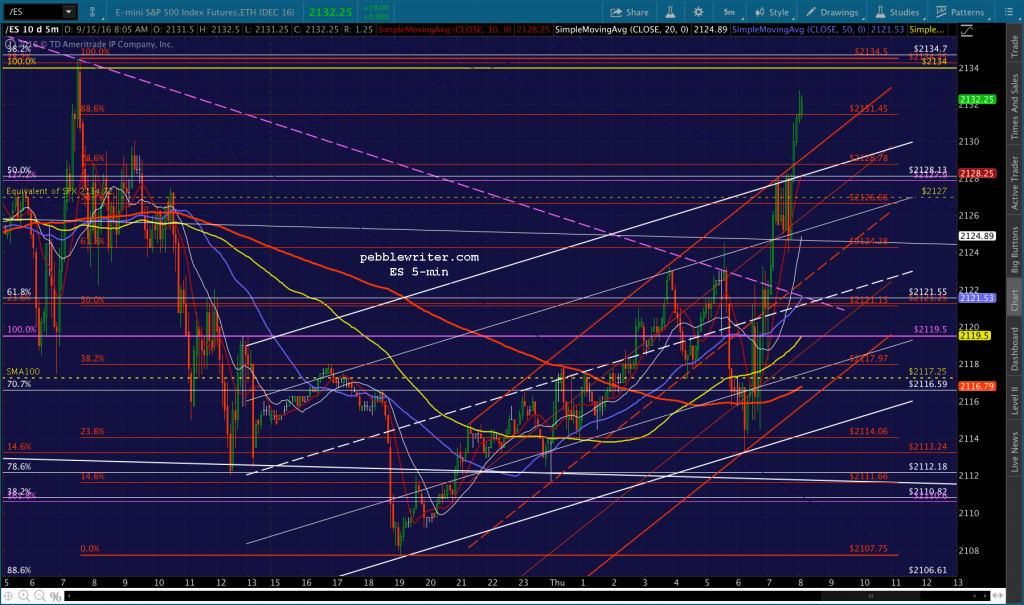
Task: Click the $2131.45 Fibonacci level label
Action: click(869, 108)
